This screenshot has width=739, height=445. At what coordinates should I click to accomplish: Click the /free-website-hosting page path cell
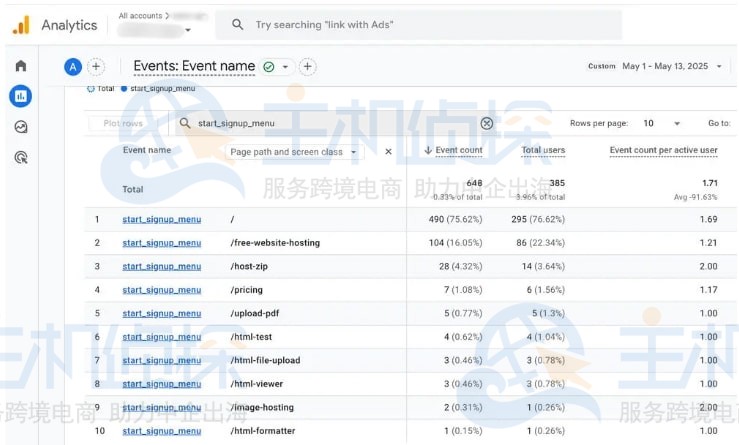coord(275,243)
